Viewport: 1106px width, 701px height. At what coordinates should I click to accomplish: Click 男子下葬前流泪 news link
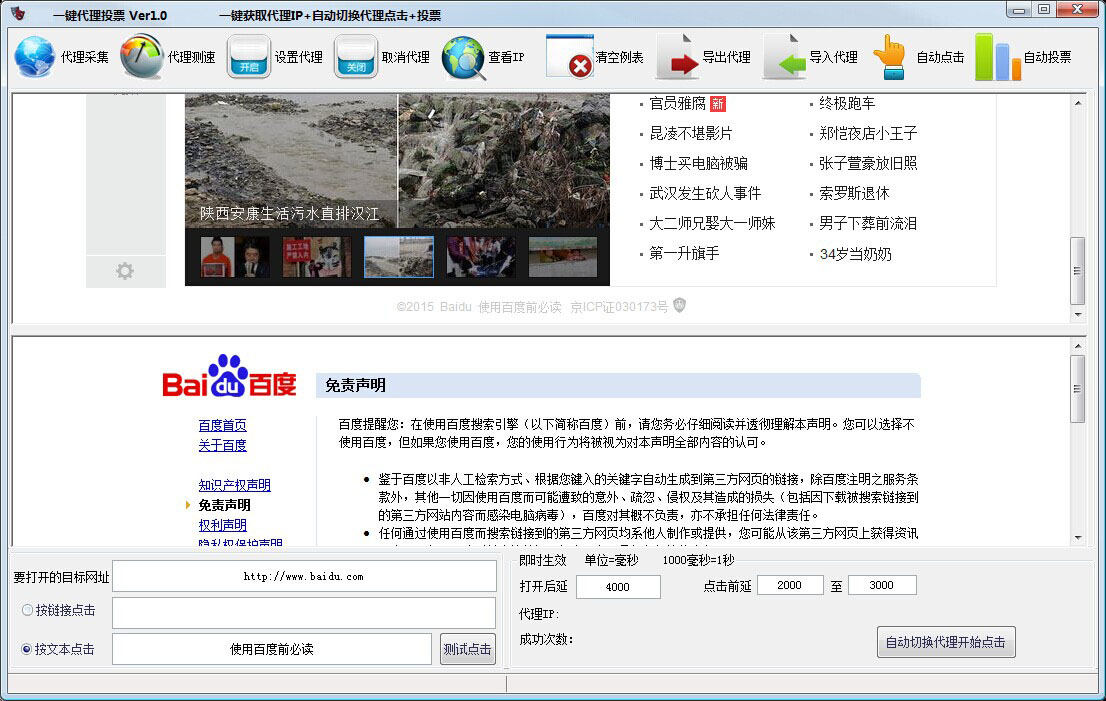pyautogui.click(x=868, y=224)
